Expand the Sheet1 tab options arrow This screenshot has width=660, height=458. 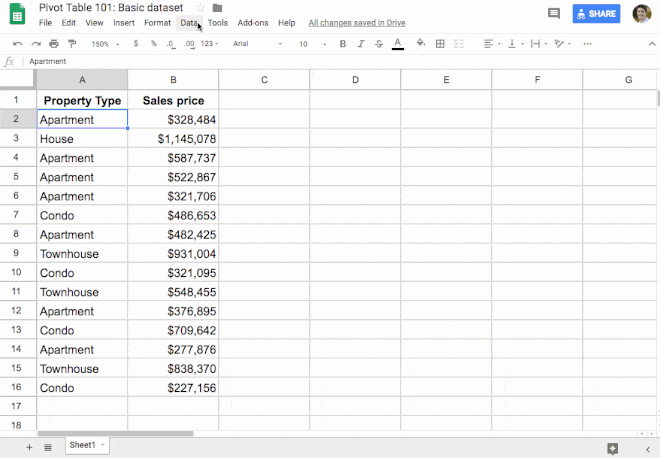(103, 445)
